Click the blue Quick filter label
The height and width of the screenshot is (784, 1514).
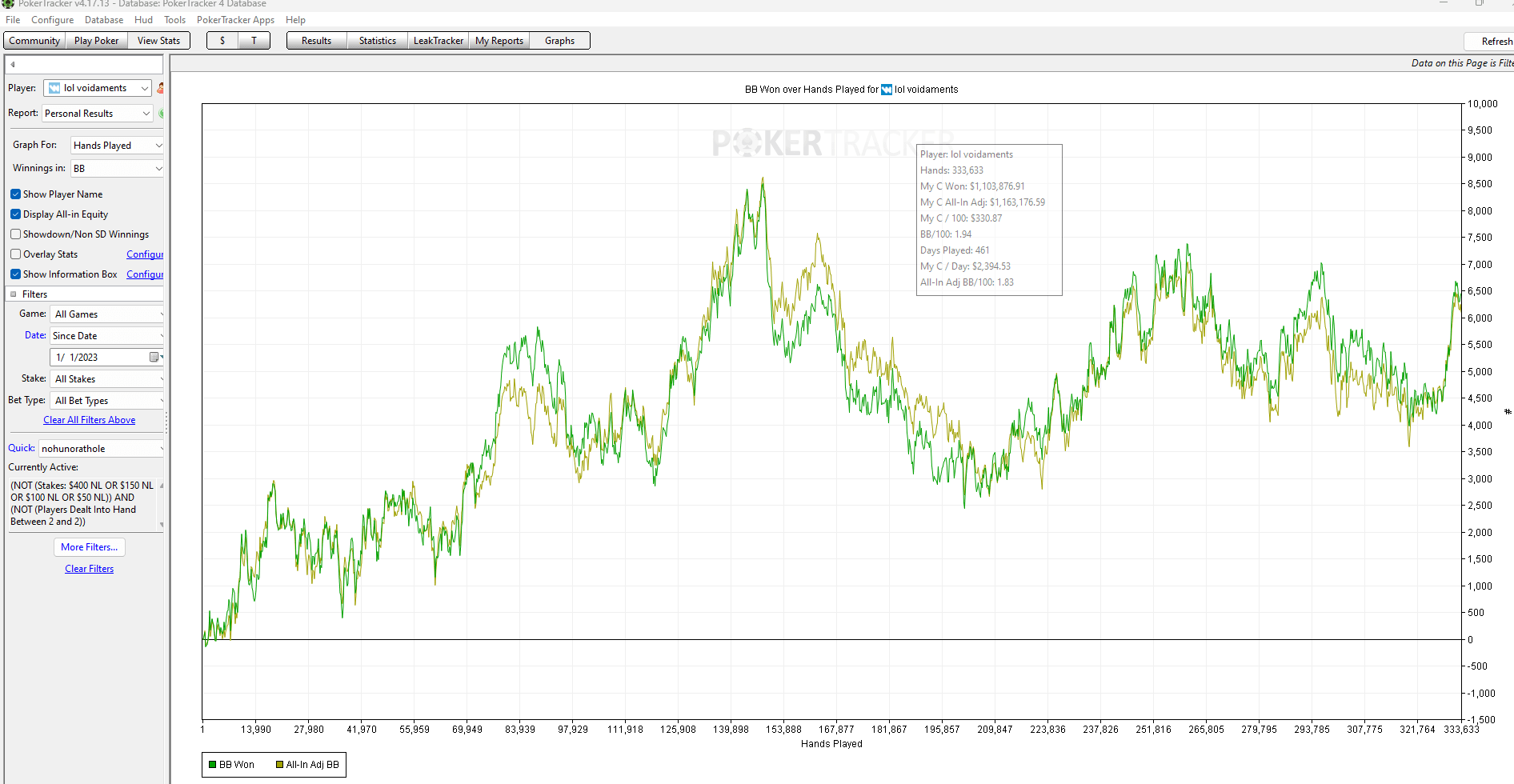22,448
